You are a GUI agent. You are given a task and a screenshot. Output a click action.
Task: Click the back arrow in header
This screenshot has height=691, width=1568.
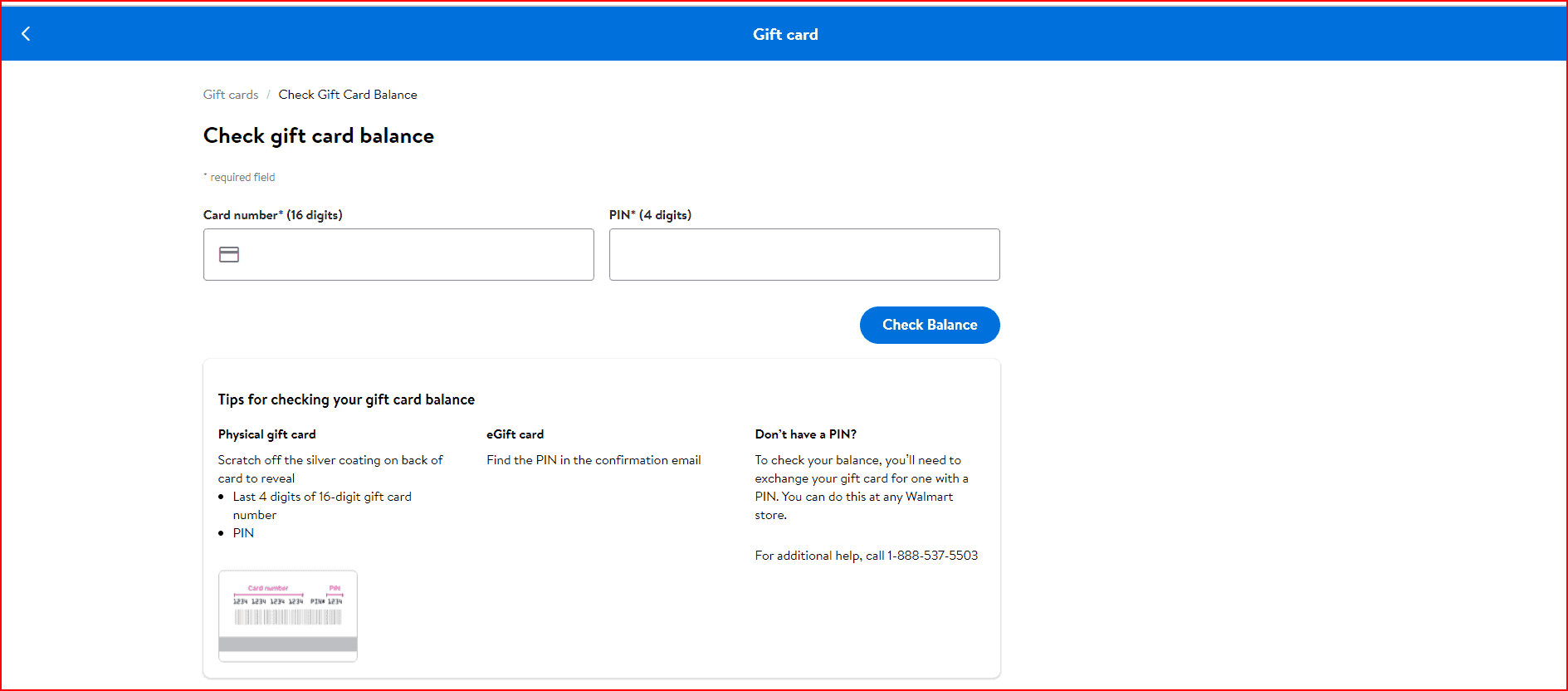tap(26, 34)
